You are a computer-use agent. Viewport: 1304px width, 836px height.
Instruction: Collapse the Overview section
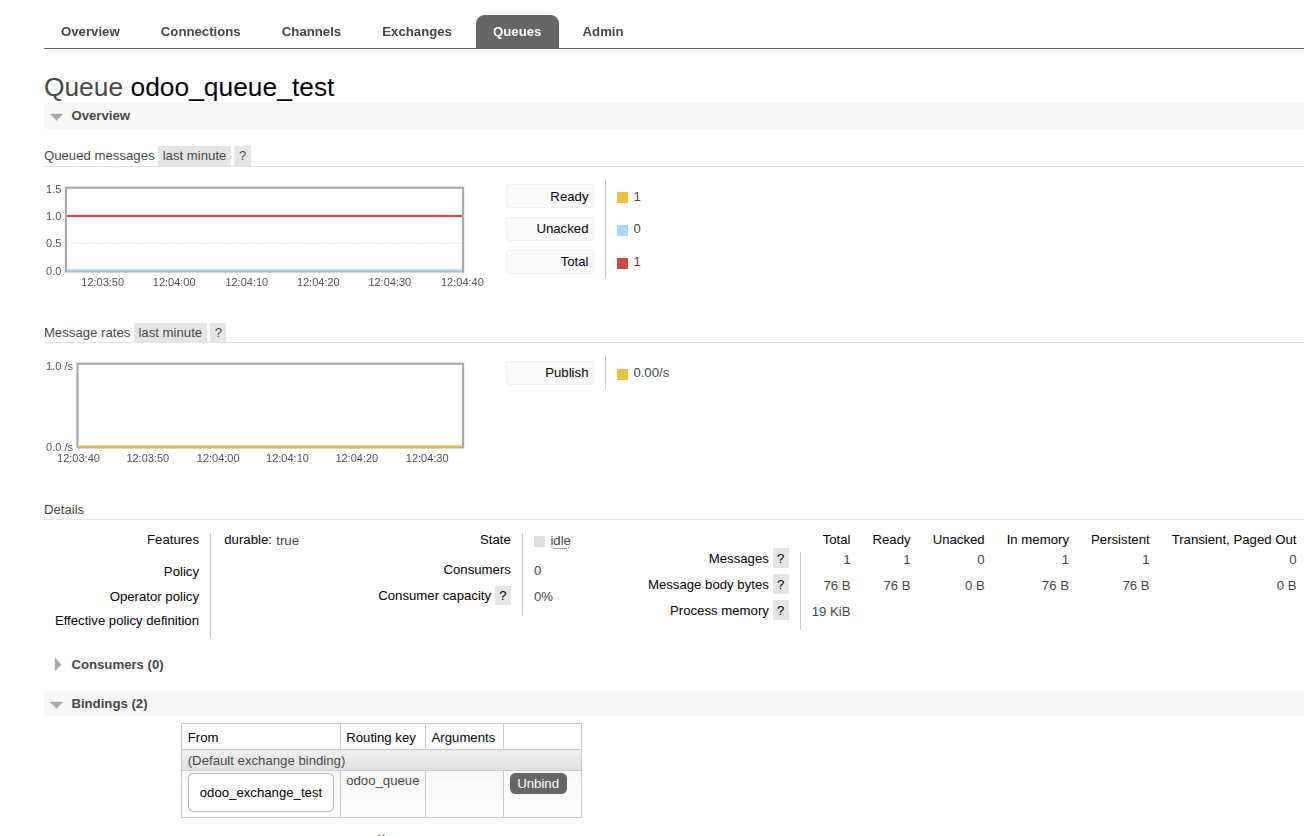(100, 116)
